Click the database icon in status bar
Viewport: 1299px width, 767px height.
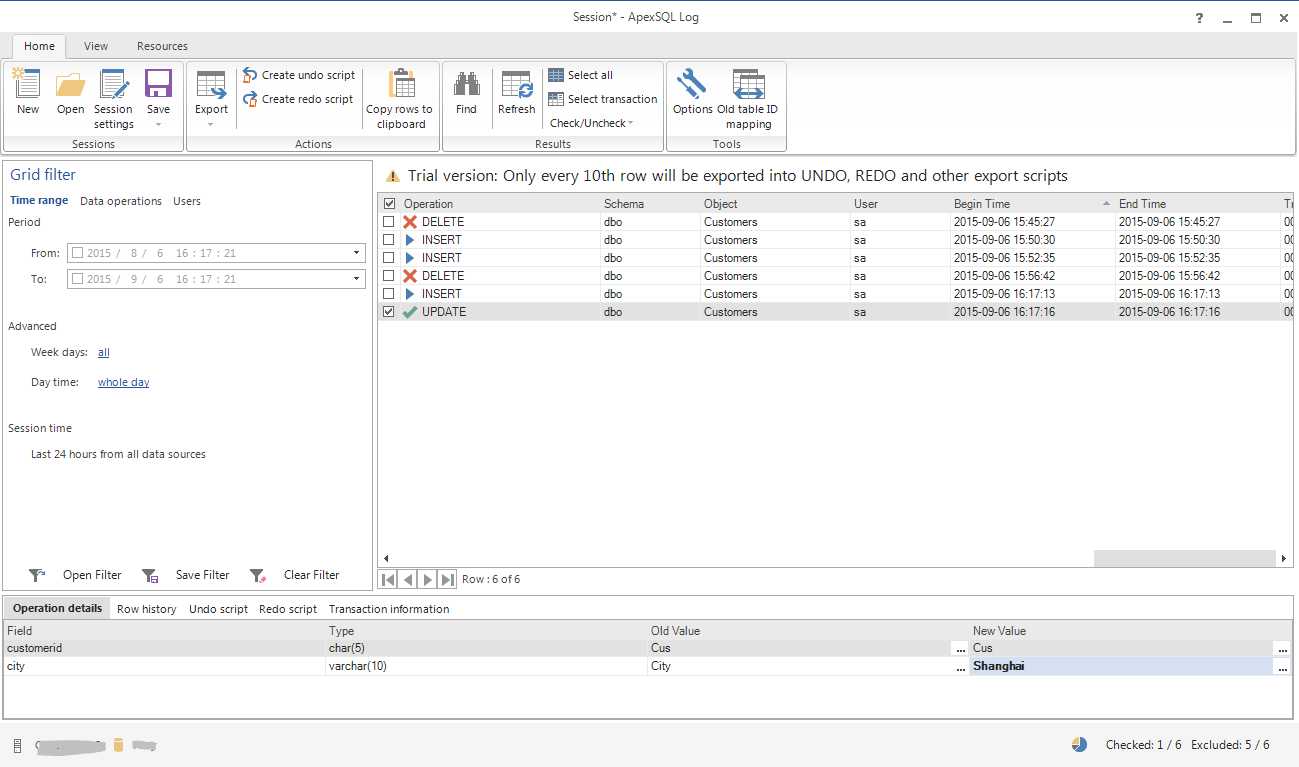118,745
